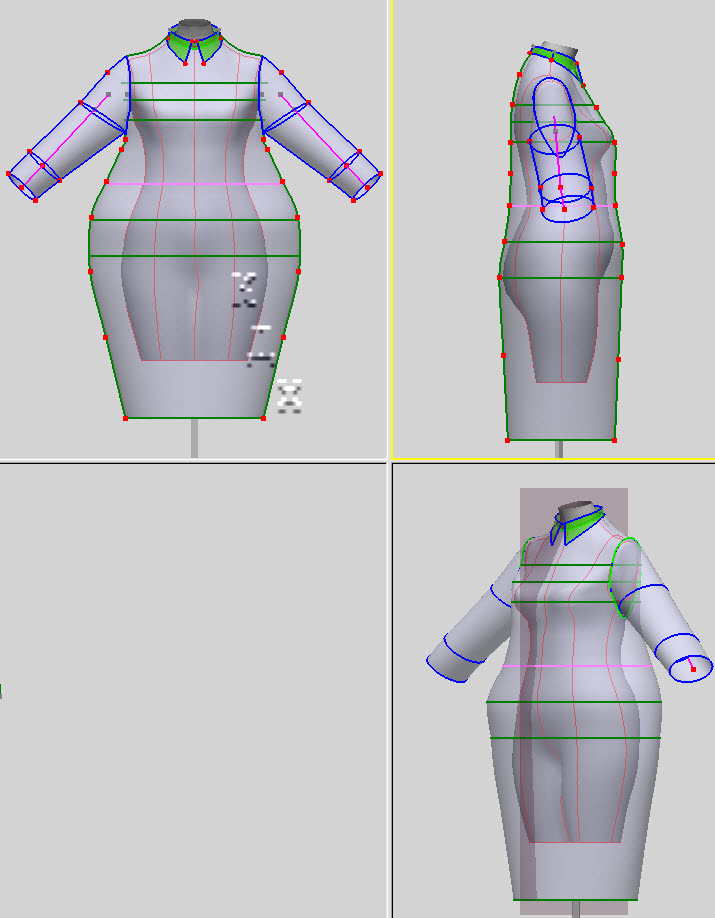This screenshot has height=918, width=715.
Task: Select upper green hip line in front view
Action: pyautogui.click(x=194, y=220)
